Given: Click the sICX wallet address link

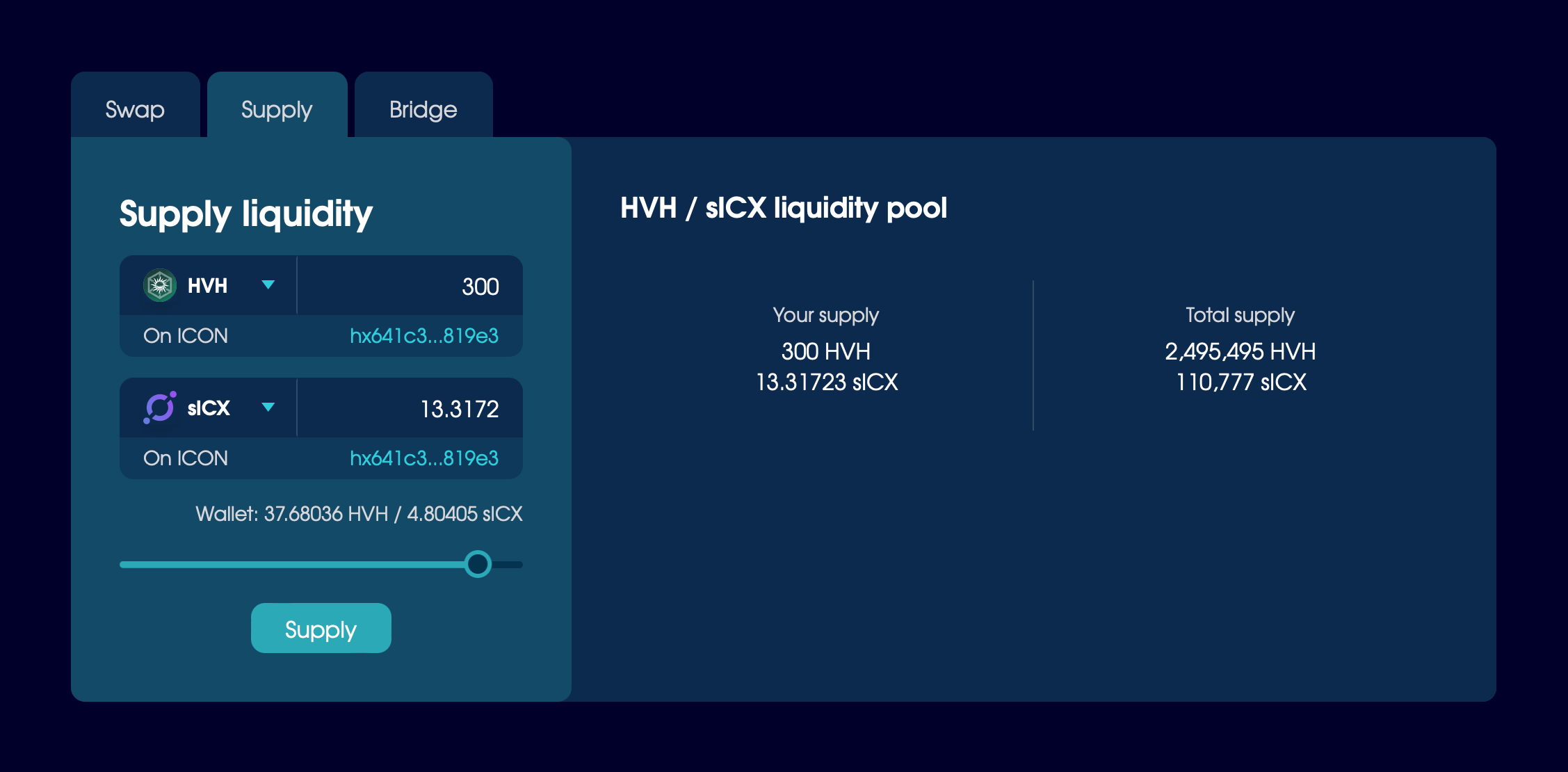Looking at the screenshot, I should click(x=423, y=458).
